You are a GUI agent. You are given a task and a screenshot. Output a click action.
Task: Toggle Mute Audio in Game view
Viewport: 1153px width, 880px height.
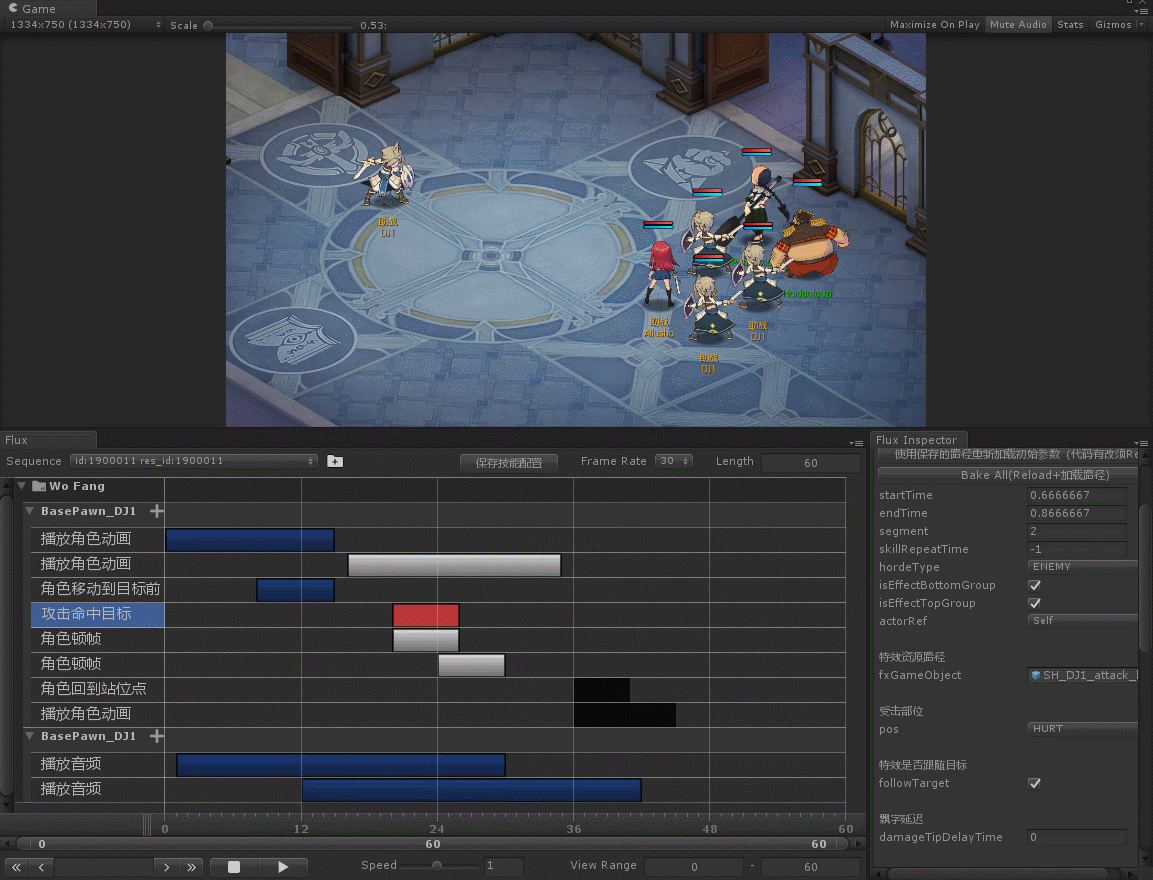point(1018,24)
